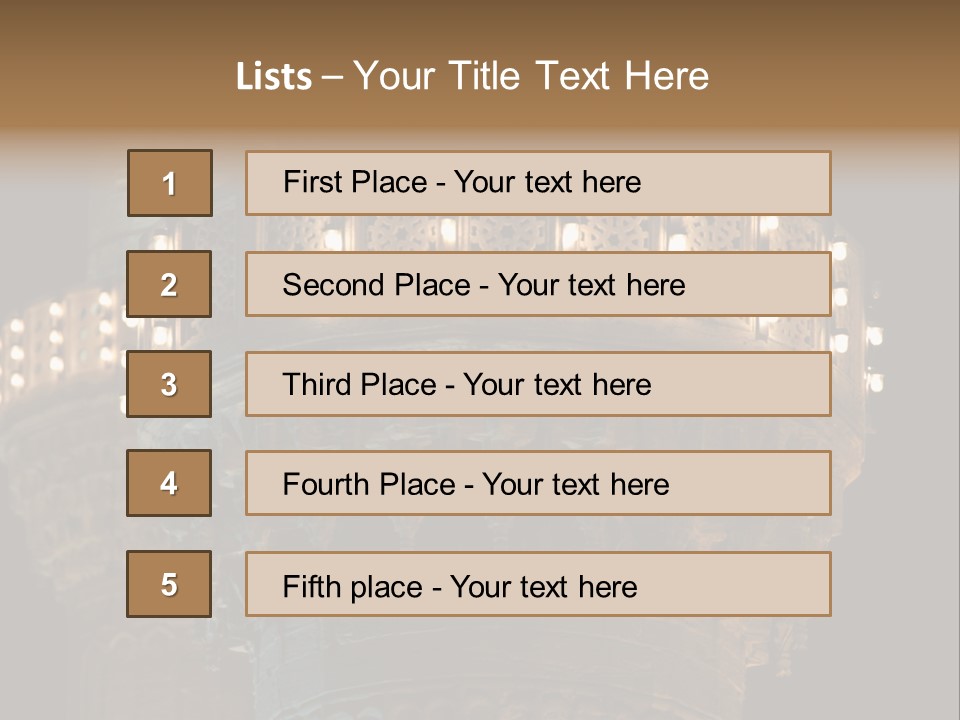Click "Your text here" in the Third Place row
Screen dimensions: 960x720
coord(557,385)
